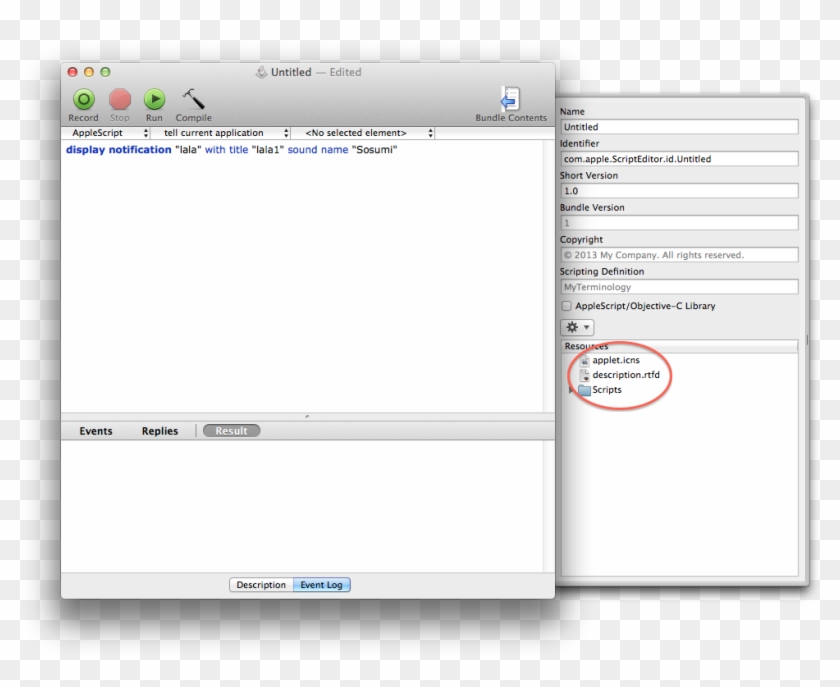Screen dimensions: 840x687
Task: Enable AppleScript/Objective-C Library checkbox
Action: 567,306
